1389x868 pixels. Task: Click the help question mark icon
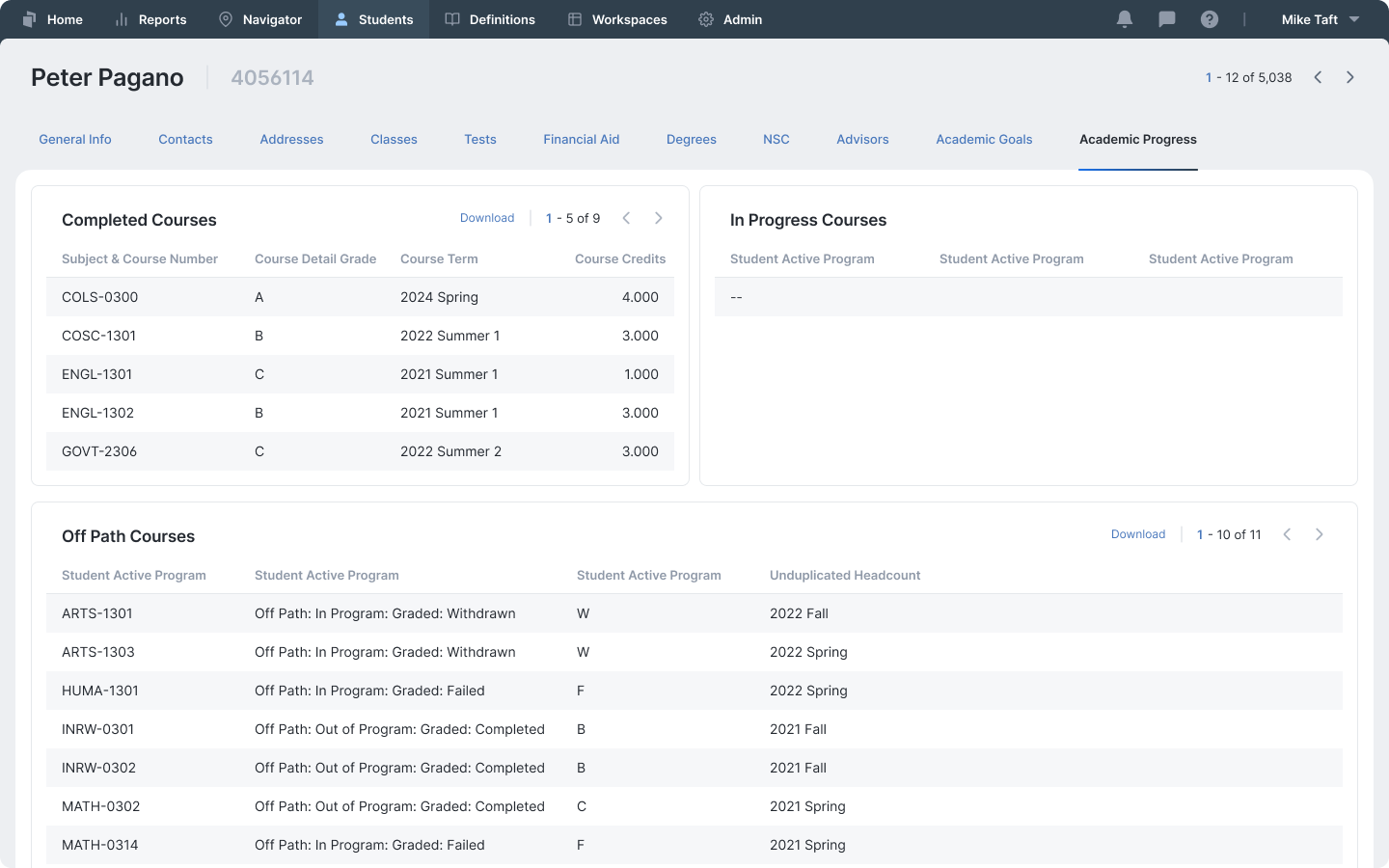click(x=1209, y=19)
